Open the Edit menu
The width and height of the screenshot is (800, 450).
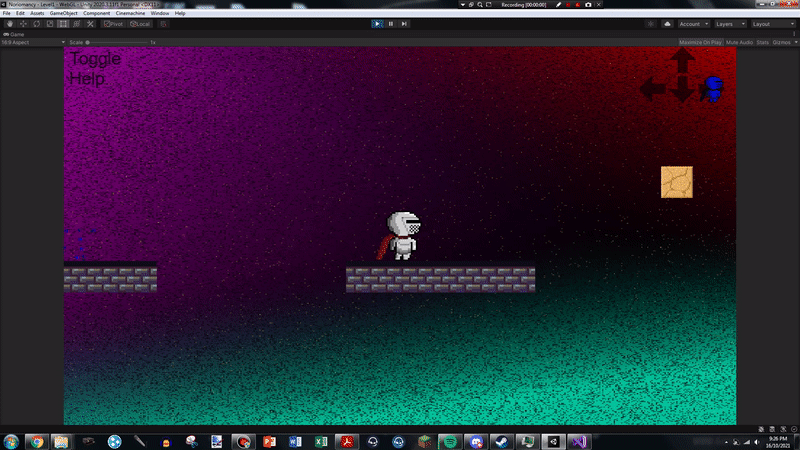20,13
